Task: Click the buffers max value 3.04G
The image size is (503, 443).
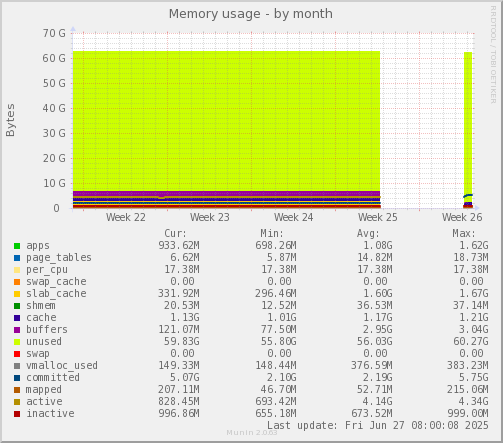Action: [473, 330]
